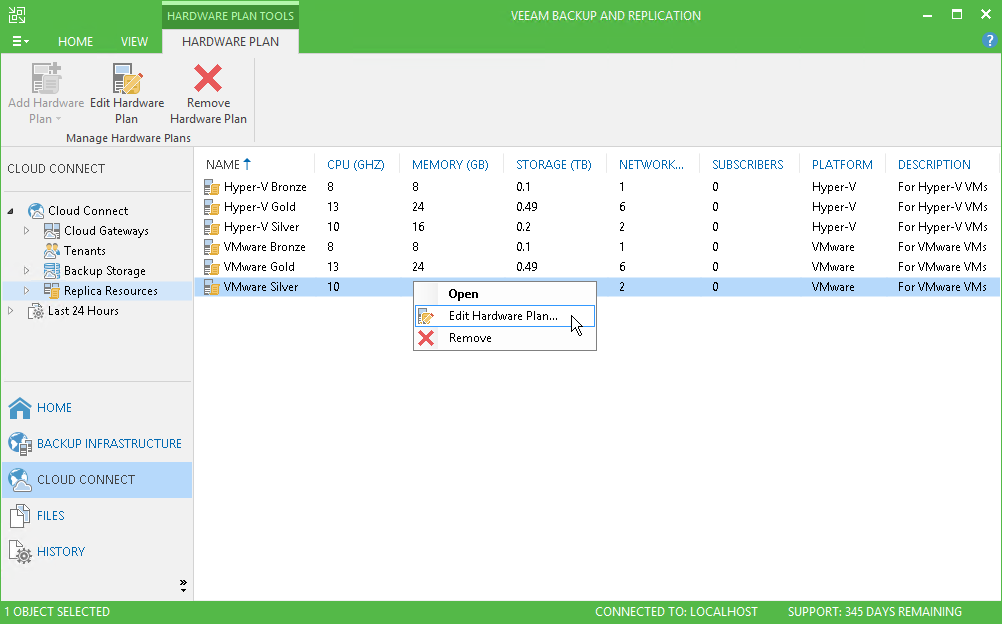Click the Backup Storage icon in tree

coord(52,270)
